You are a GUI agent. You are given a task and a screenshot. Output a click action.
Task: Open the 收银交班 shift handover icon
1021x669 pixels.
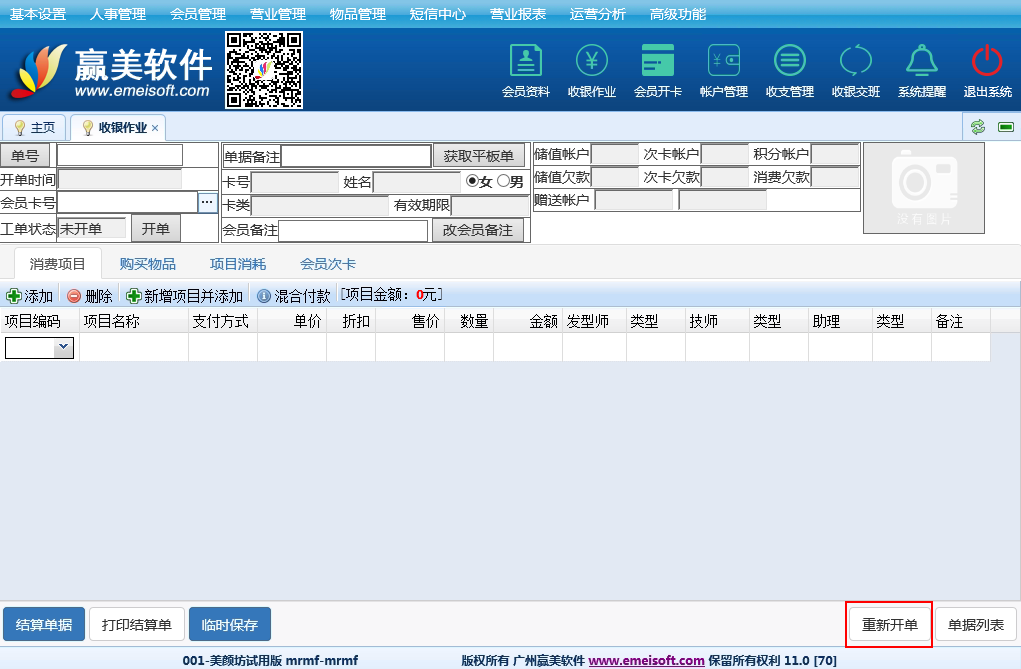(855, 62)
